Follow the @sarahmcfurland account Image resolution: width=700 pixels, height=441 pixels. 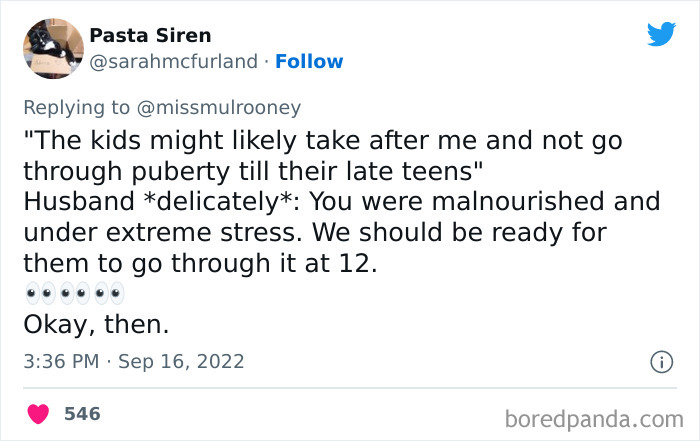(309, 61)
